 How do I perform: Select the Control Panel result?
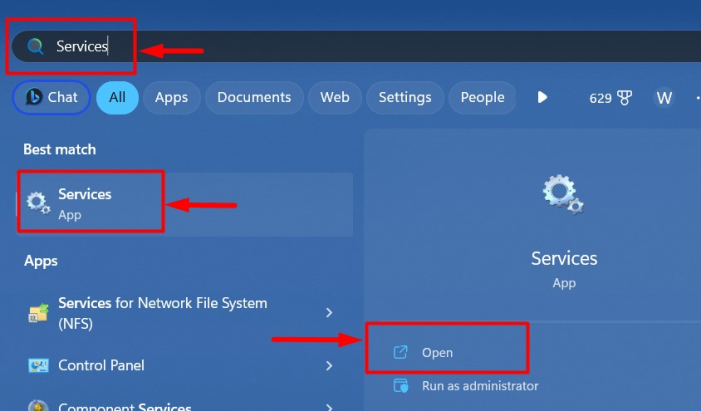pos(185,365)
